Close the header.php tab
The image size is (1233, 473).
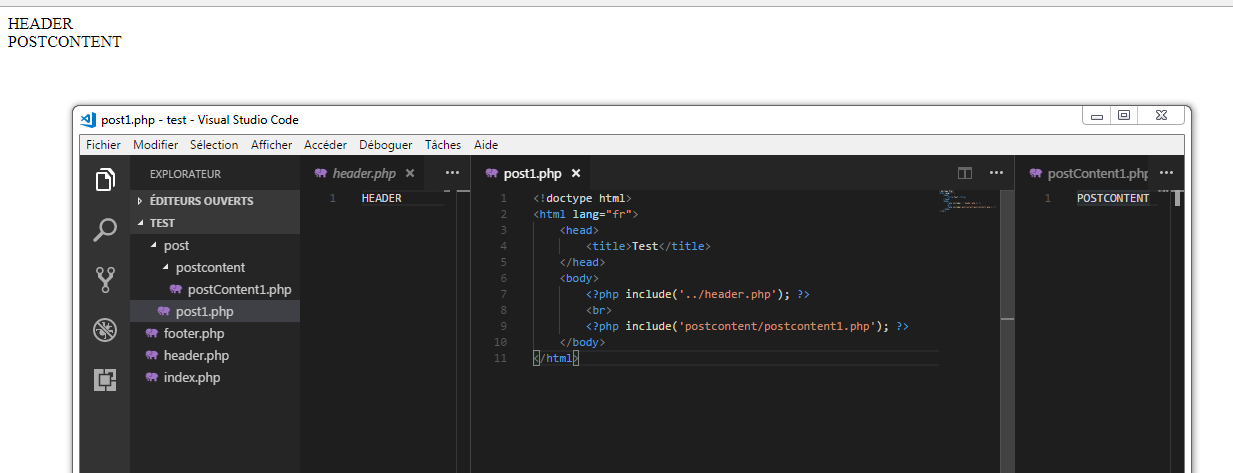tap(410, 173)
